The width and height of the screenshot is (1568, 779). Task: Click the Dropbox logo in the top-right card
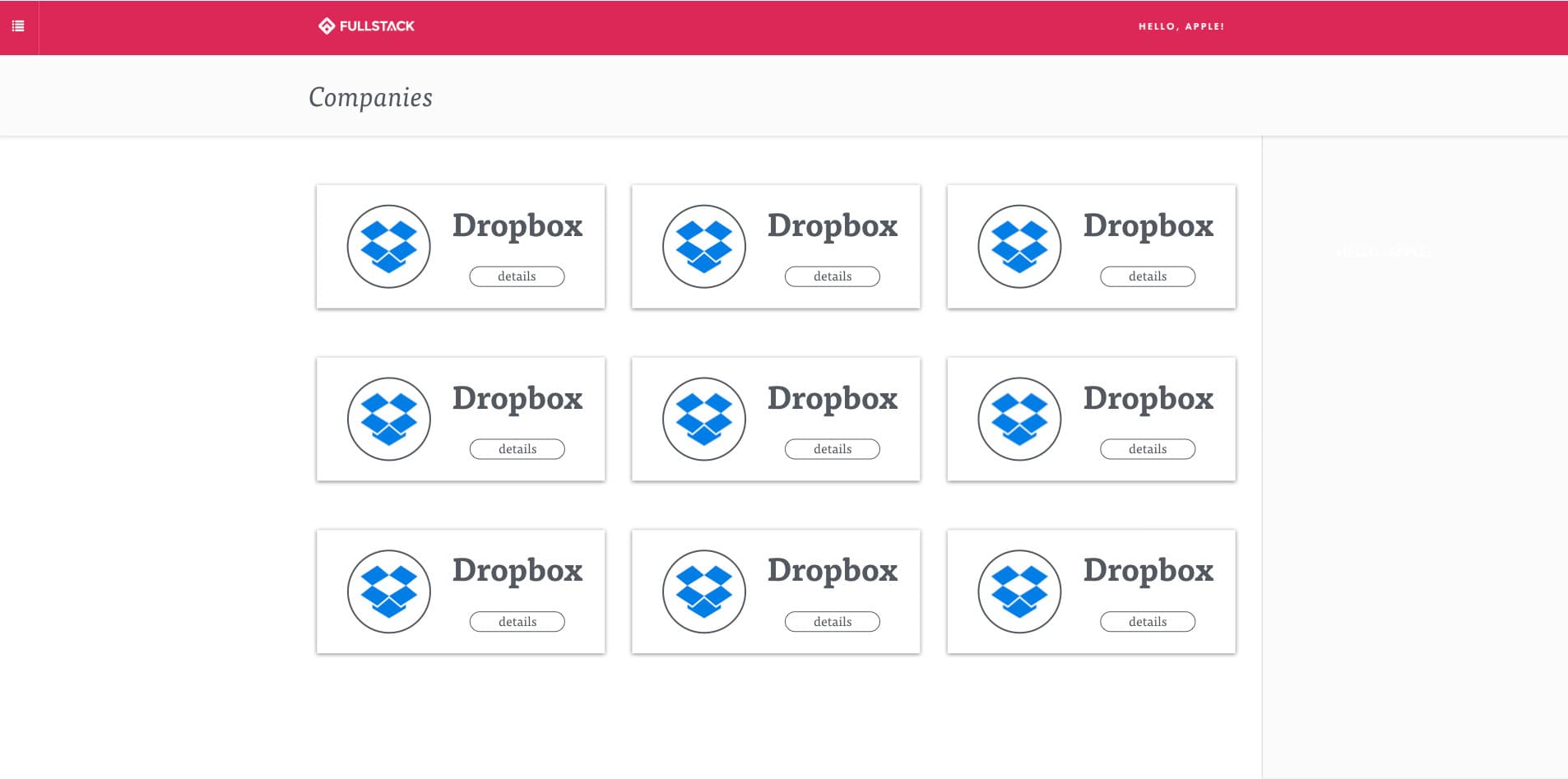1019,247
